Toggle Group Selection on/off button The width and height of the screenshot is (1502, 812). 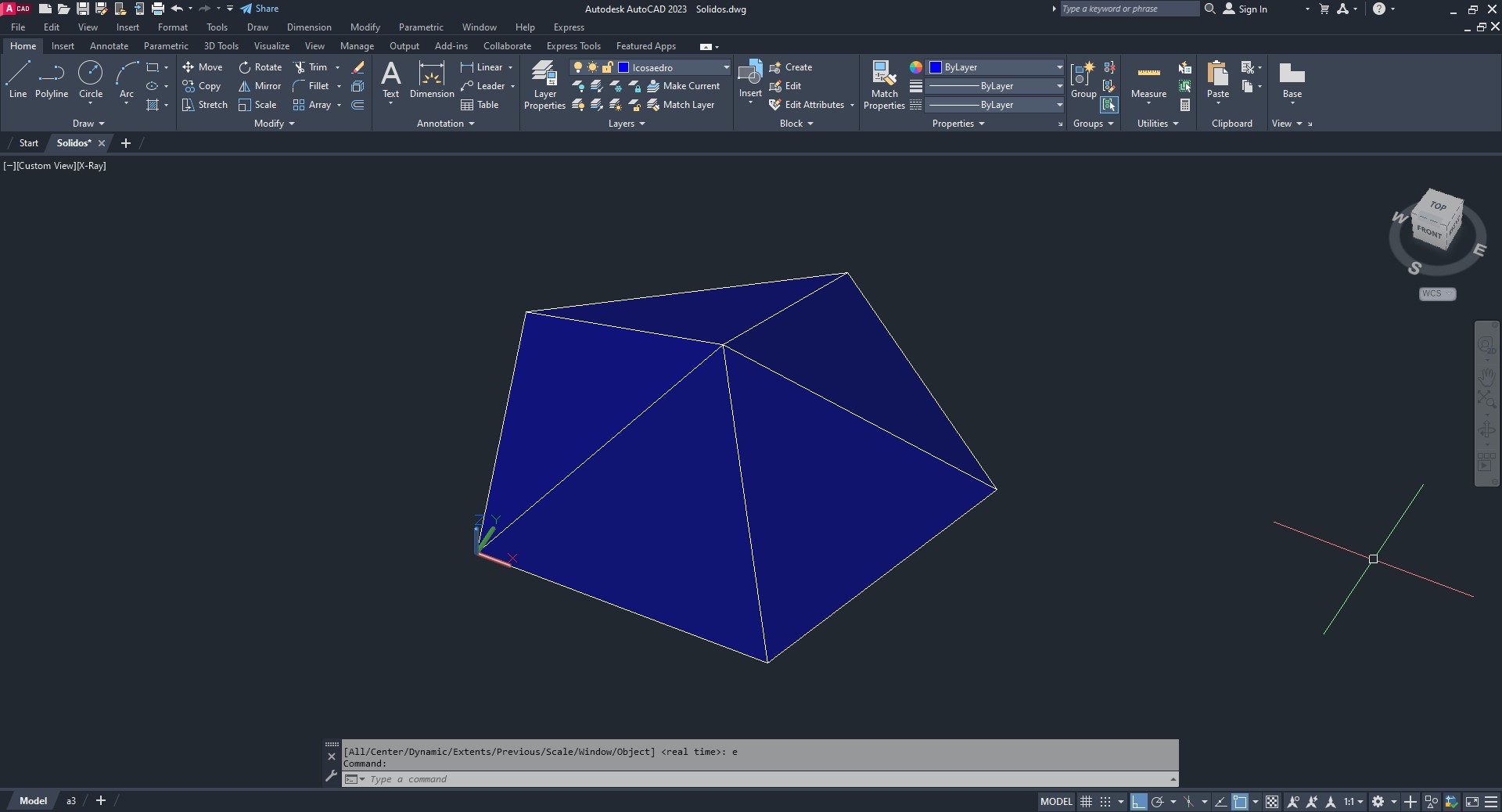point(1109,105)
